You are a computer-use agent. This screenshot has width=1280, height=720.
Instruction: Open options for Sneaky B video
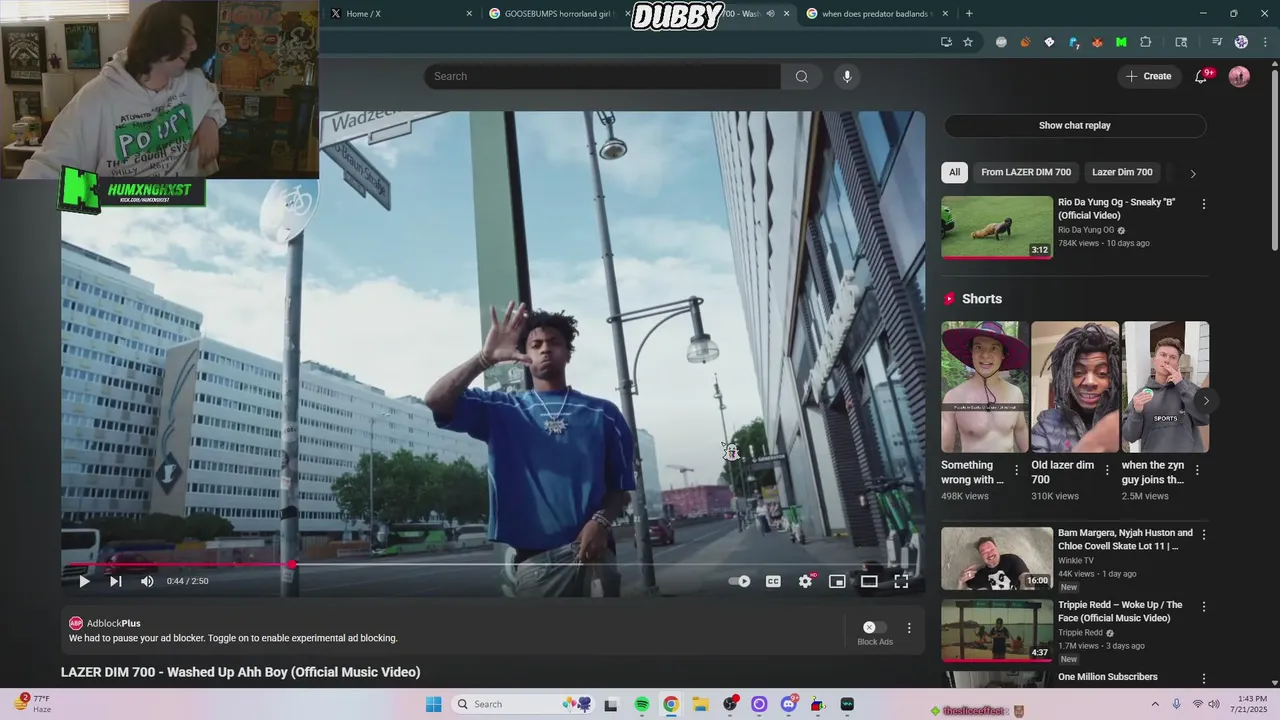click(x=1204, y=204)
